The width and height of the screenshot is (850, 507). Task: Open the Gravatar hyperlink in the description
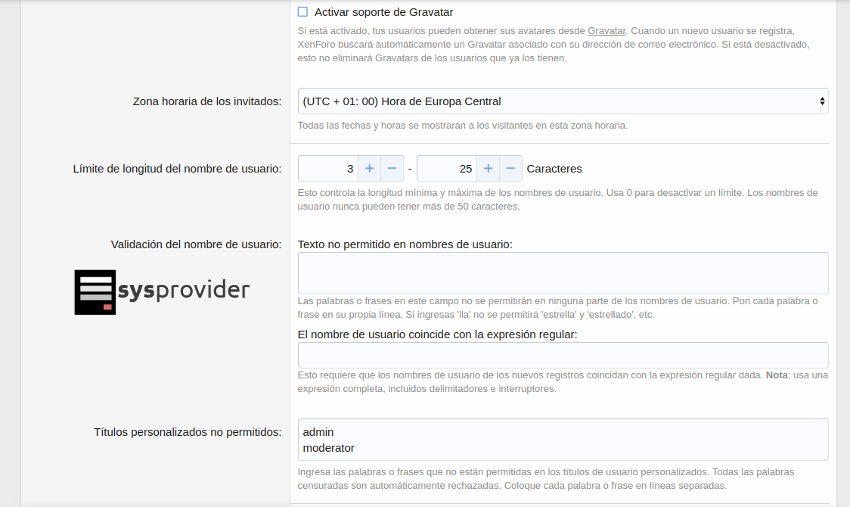pos(606,31)
